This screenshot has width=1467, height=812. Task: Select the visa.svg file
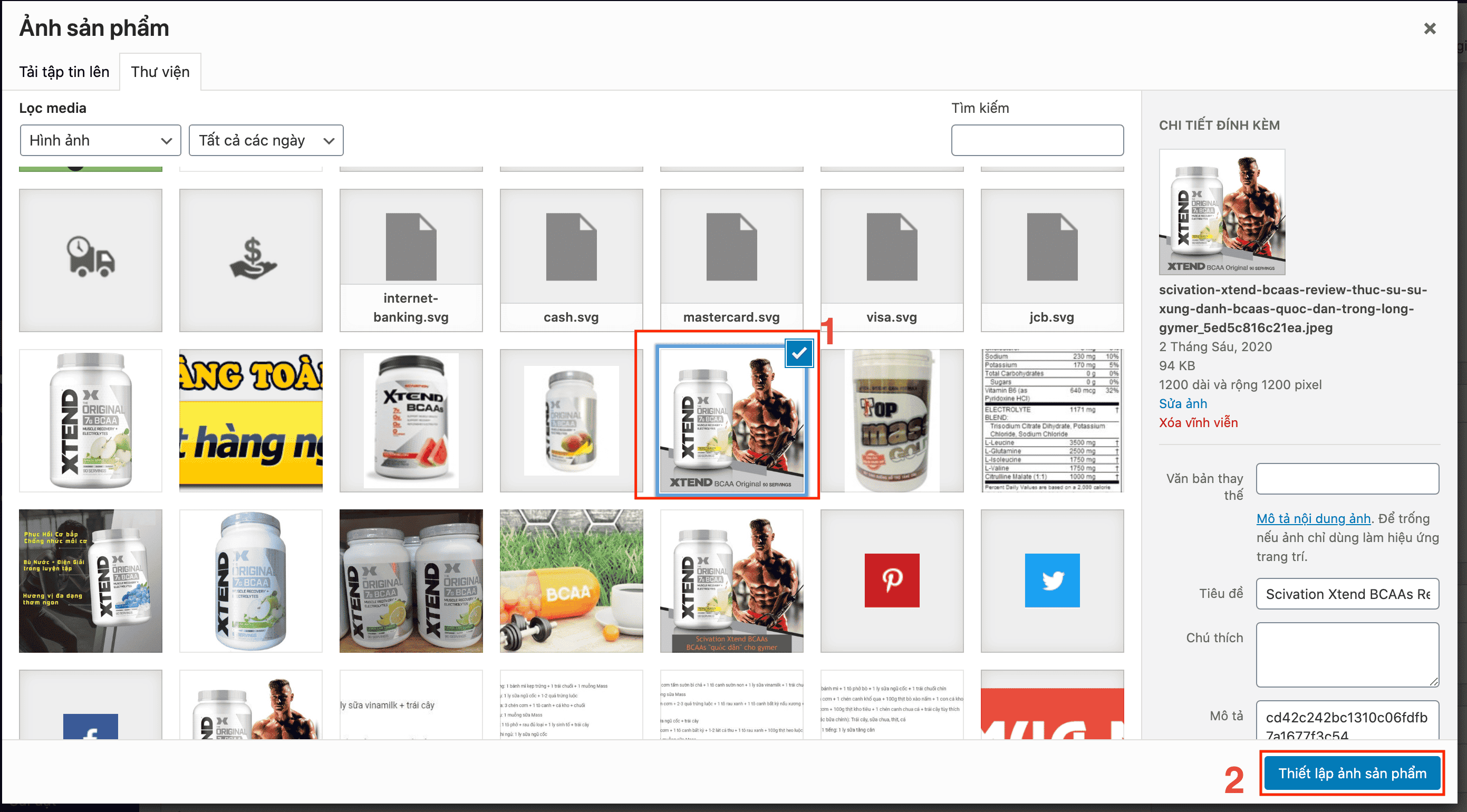[x=892, y=260]
